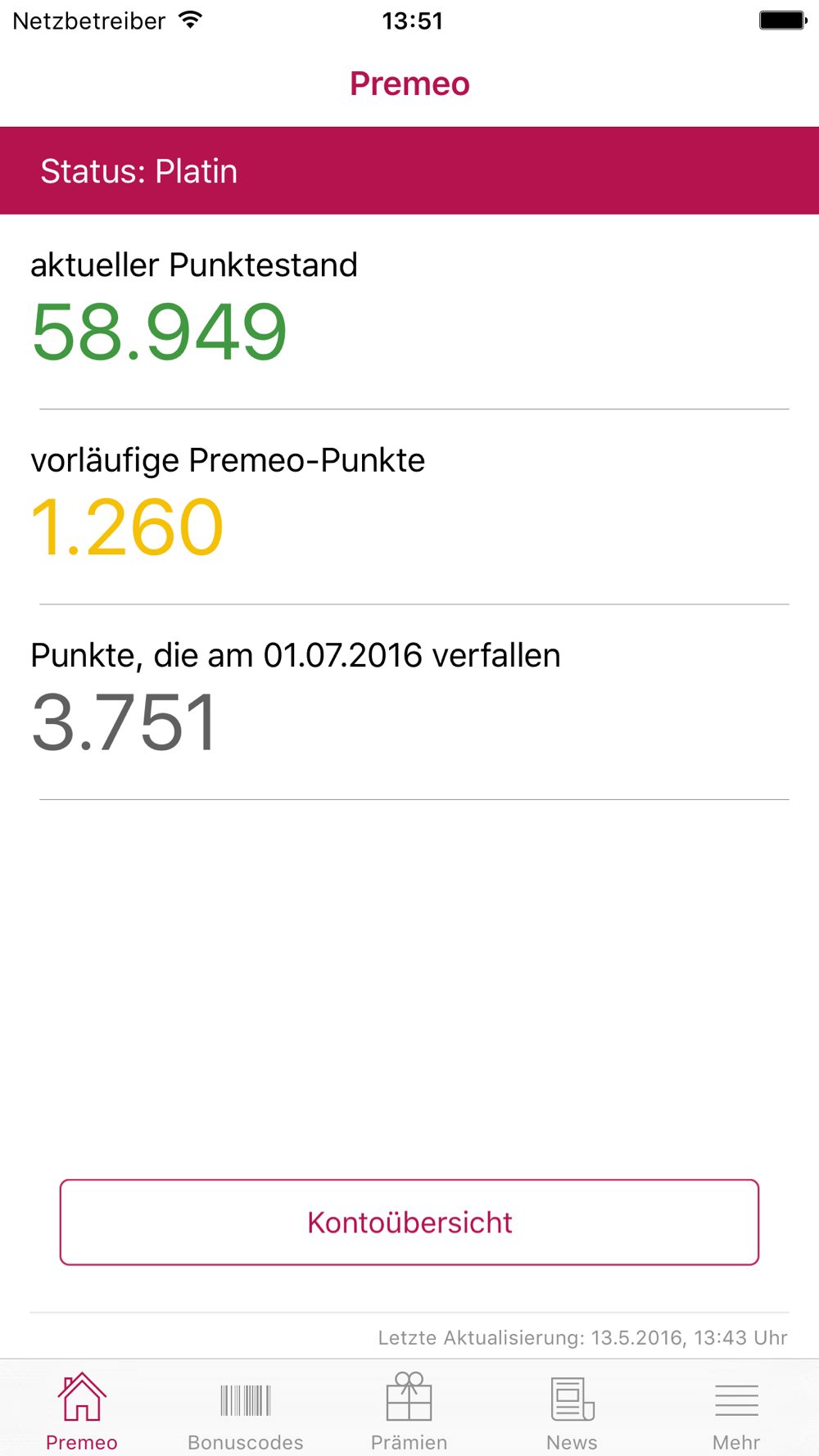Select the News tab label
The image size is (819, 1456).
pos(572,1442)
